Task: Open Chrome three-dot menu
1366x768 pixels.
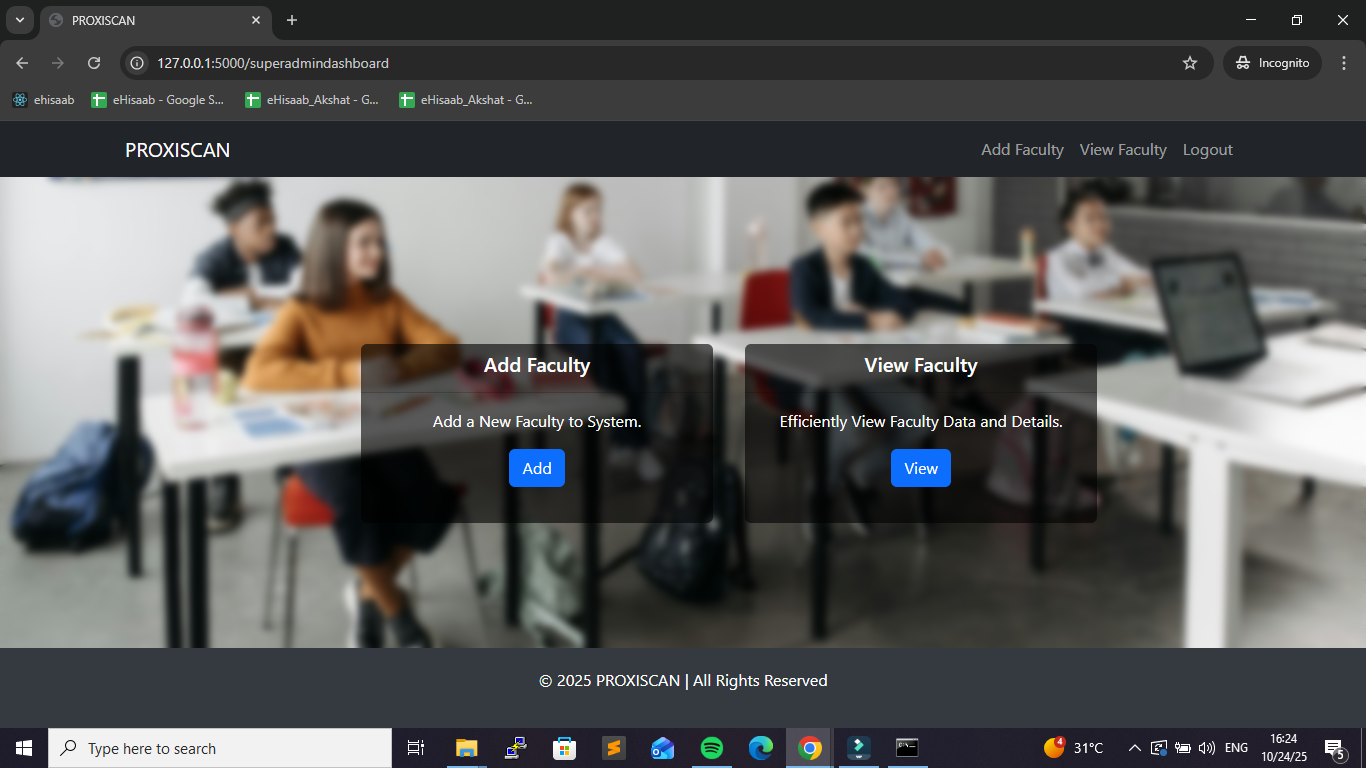Action: pyautogui.click(x=1343, y=63)
